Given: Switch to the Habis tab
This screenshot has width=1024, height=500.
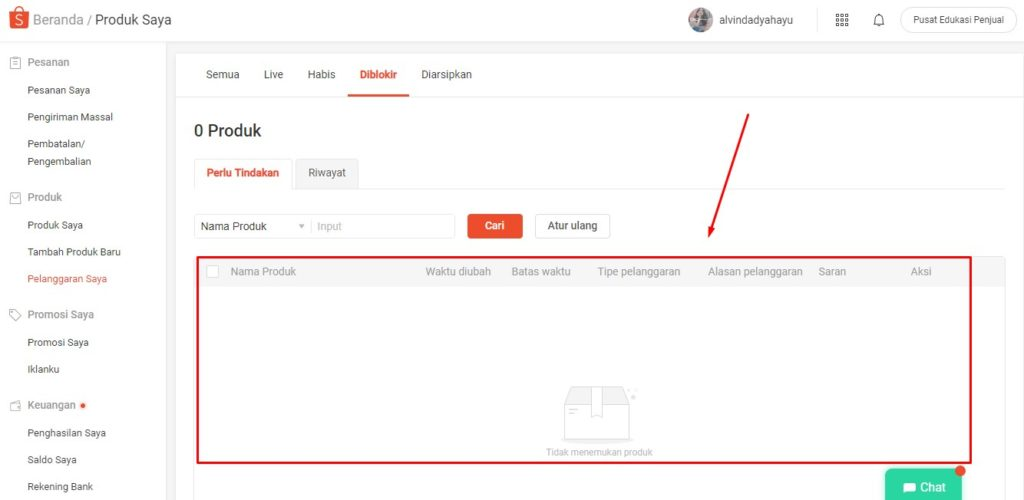Looking at the screenshot, I should coord(321,75).
